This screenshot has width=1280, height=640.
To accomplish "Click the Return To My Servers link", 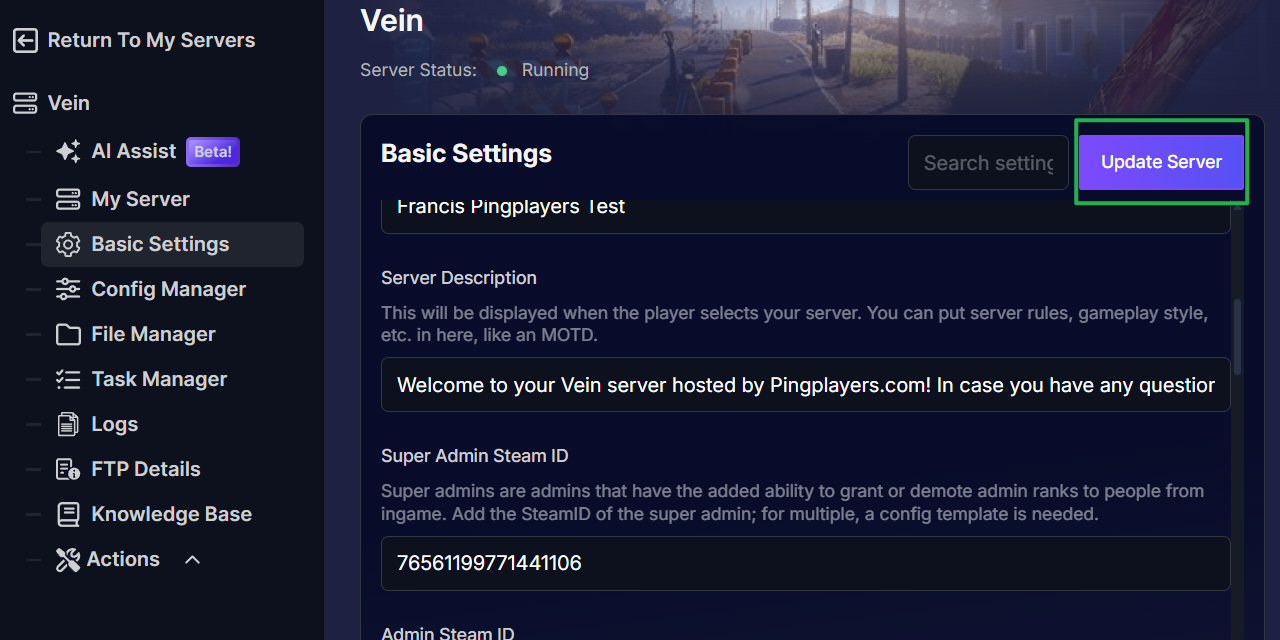I will [x=151, y=41].
